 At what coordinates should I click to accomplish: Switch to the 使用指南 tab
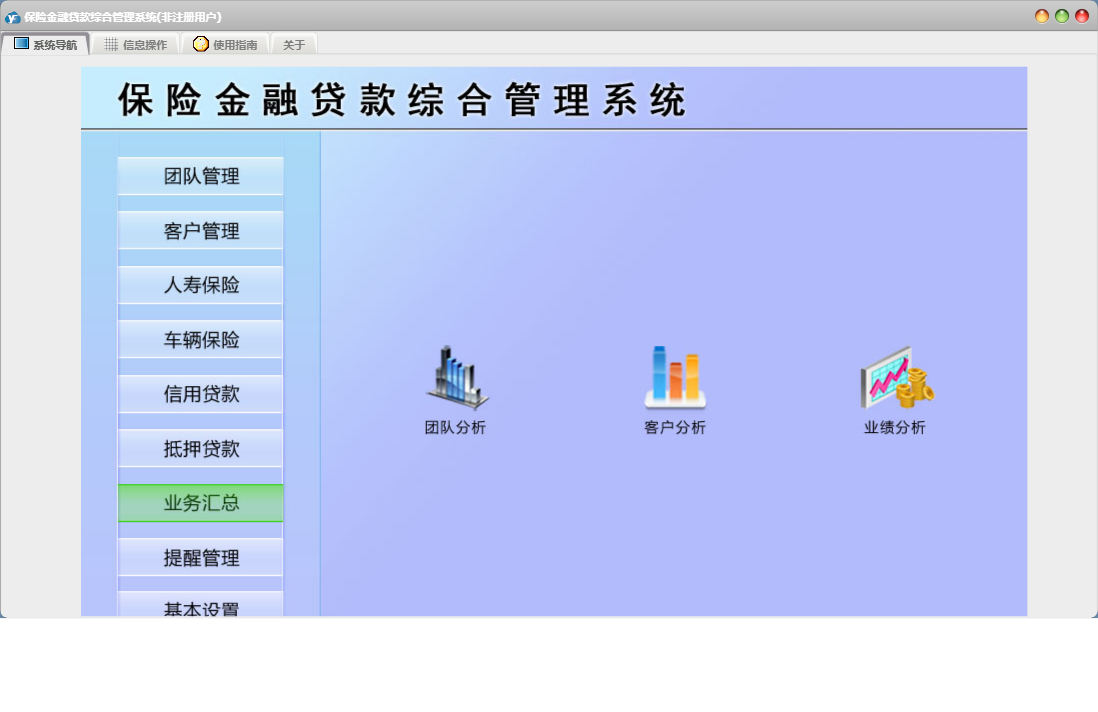[x=225, y=44]
